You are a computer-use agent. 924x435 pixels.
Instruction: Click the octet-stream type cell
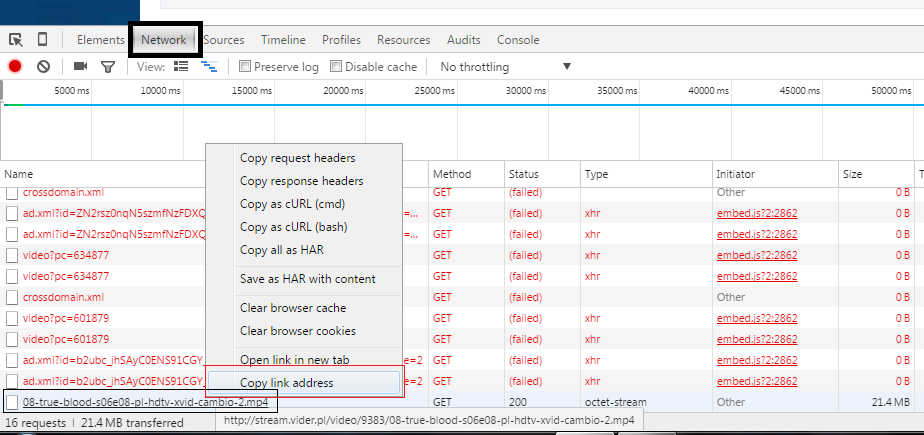tap(615, 403)
